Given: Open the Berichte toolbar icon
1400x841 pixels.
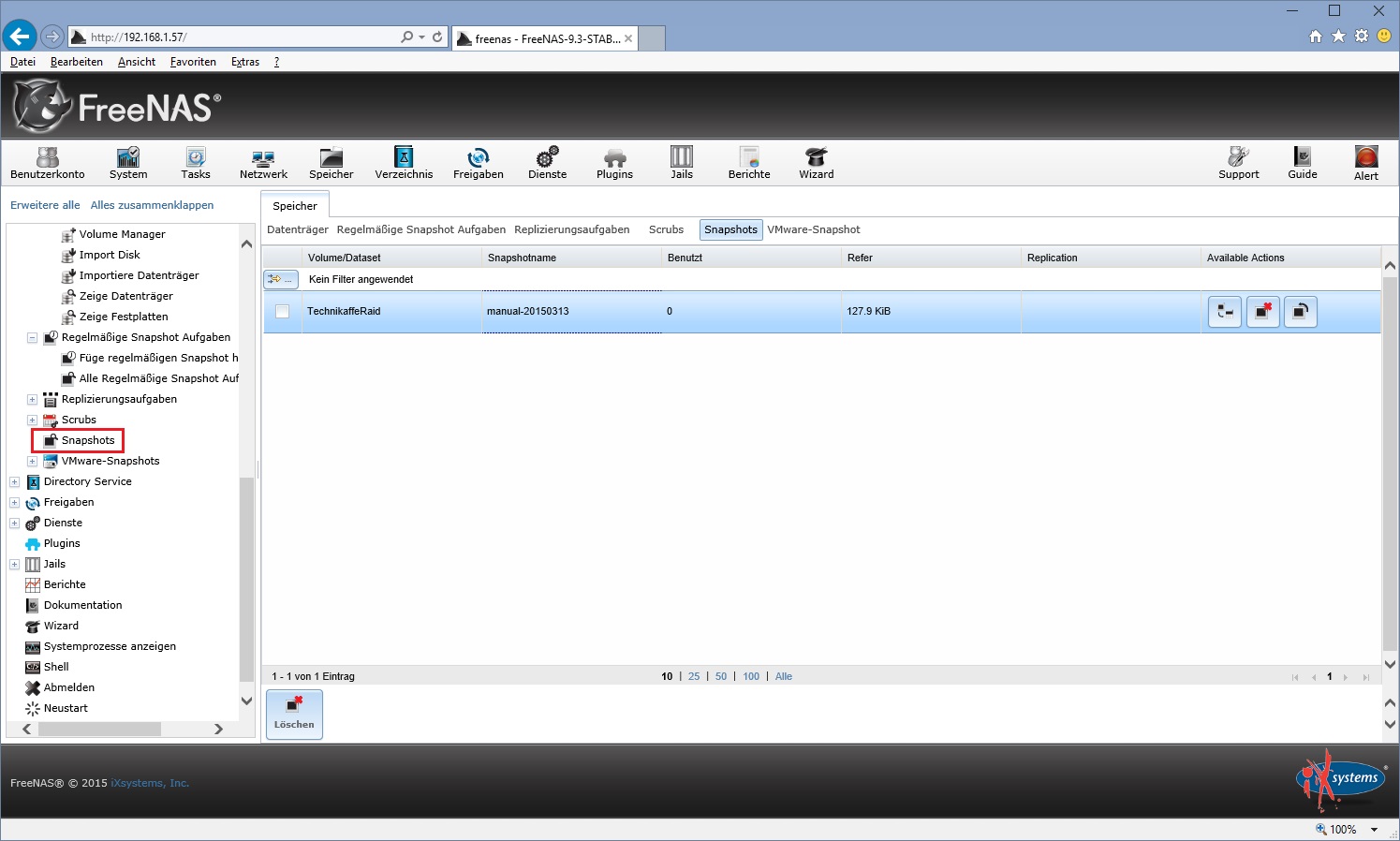Looking at the screenshot, I should tap(749, 163).
